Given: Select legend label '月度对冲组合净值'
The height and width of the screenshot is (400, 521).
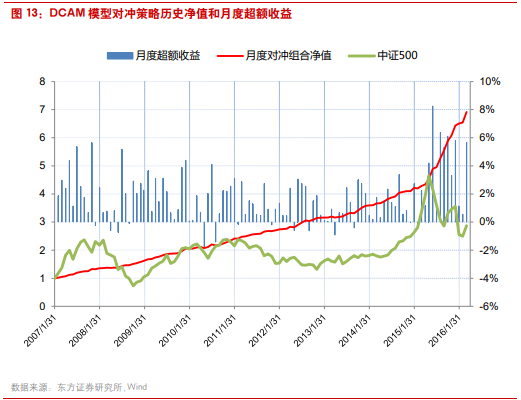Looking at the screenshot, I should click(x=288, y=55).
